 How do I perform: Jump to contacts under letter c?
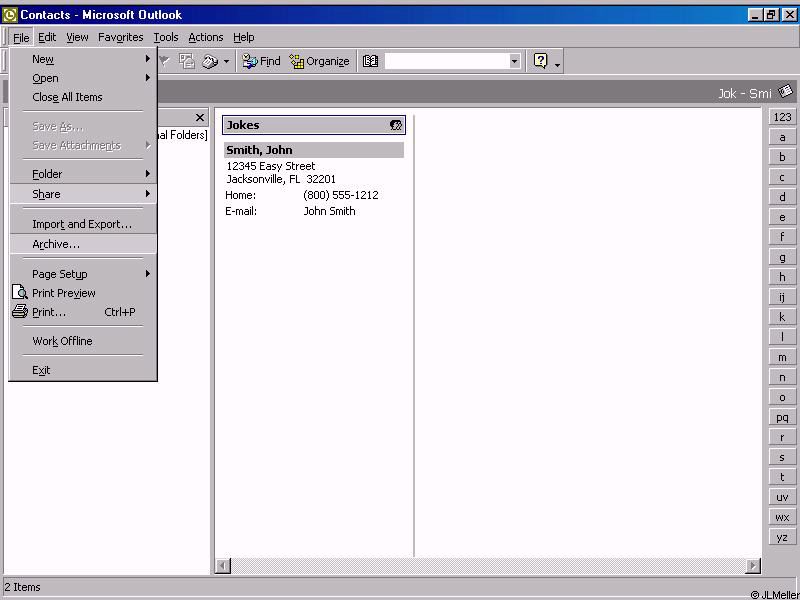pos(782,177)
